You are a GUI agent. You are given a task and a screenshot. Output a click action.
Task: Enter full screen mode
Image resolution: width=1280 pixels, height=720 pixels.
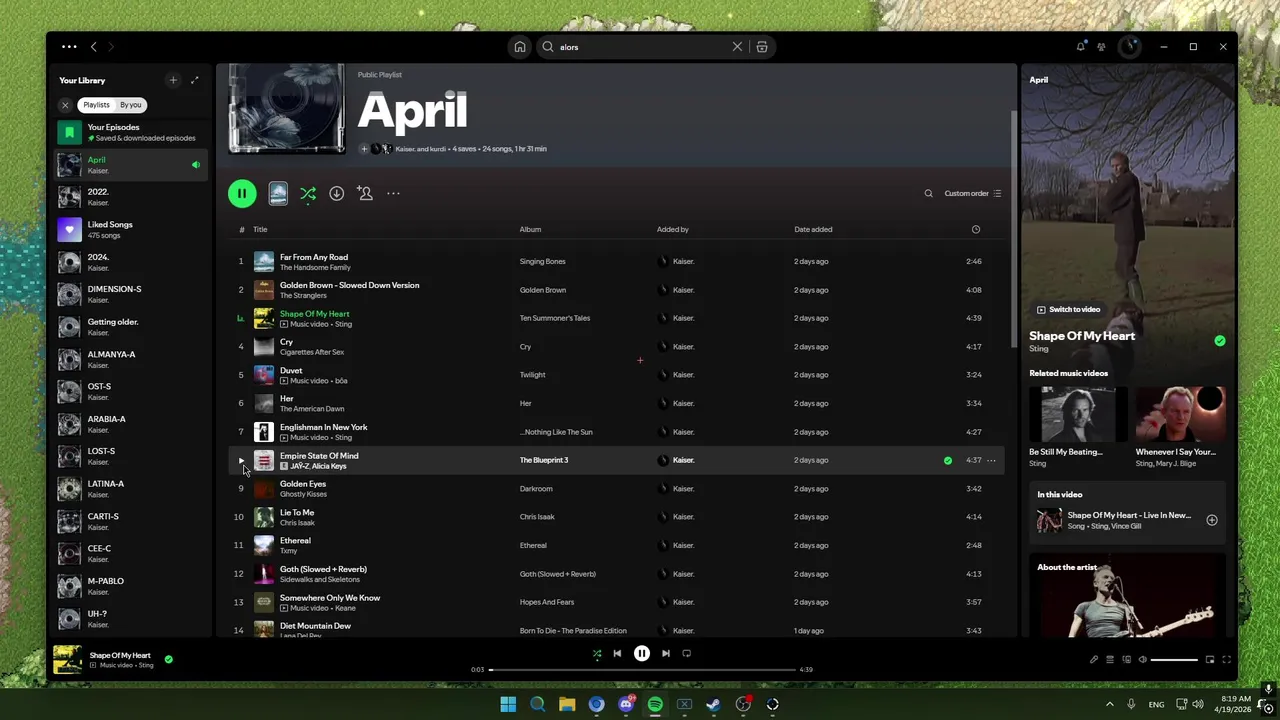(x=1227, y=660)
